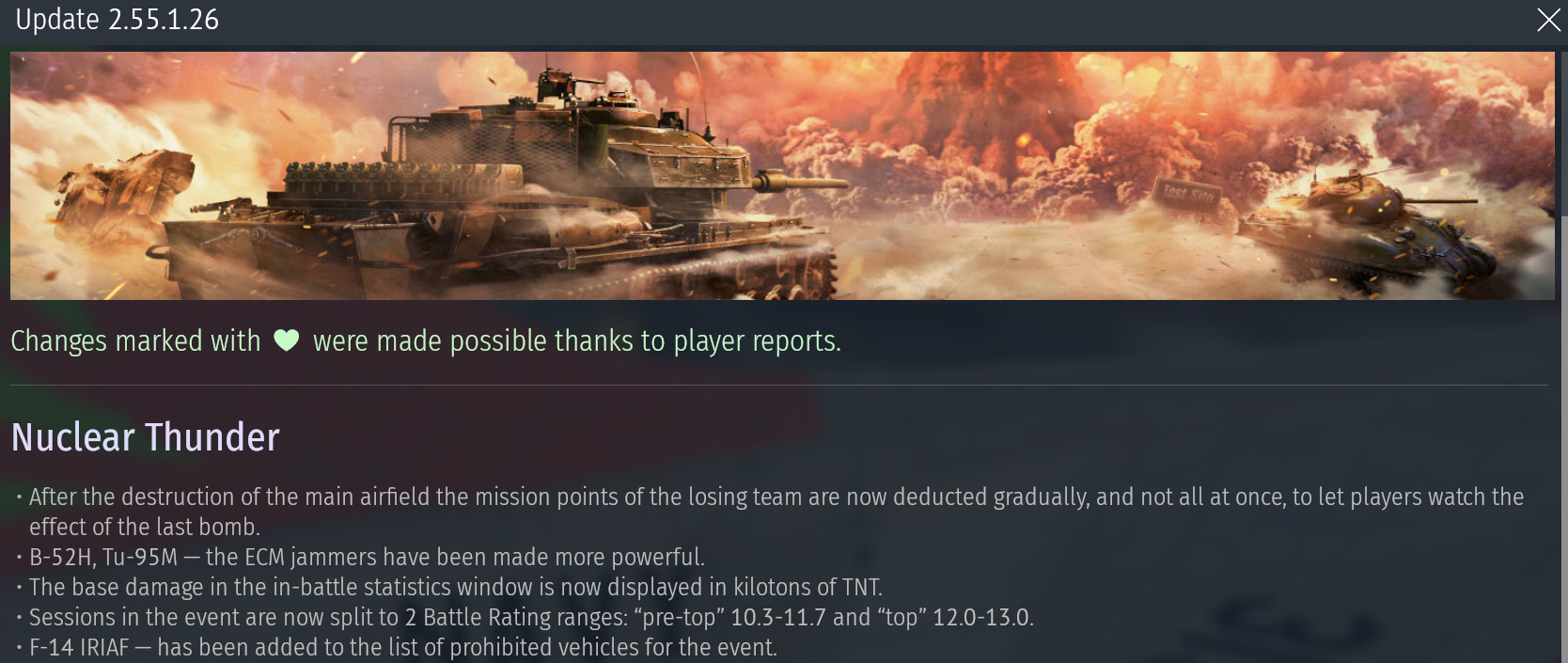Select the Nuclear Thunder section heading

point(146,437)
